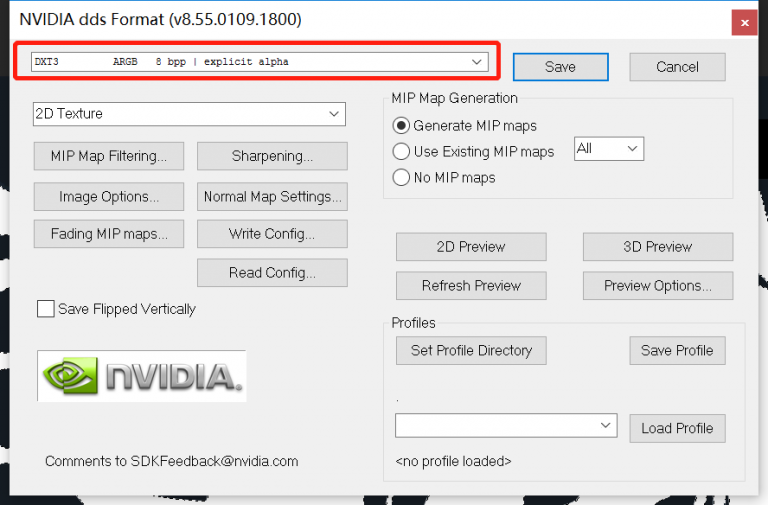Open Normal Map Settings
This screenshot has width=768, height=505.
tap(272, 197)
